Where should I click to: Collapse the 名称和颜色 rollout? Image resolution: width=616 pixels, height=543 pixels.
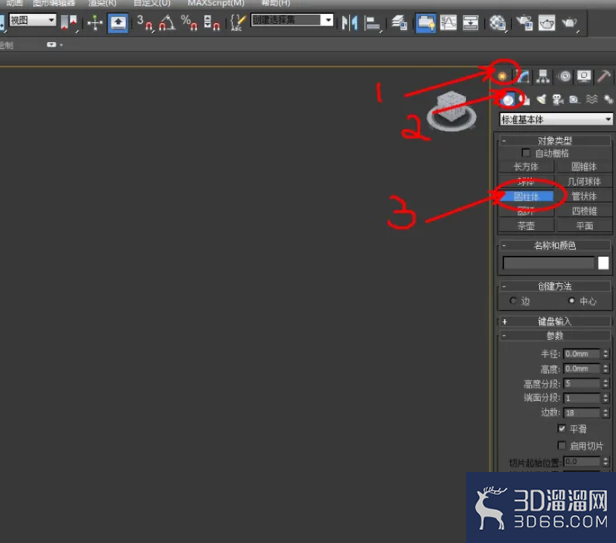point(554,246)
